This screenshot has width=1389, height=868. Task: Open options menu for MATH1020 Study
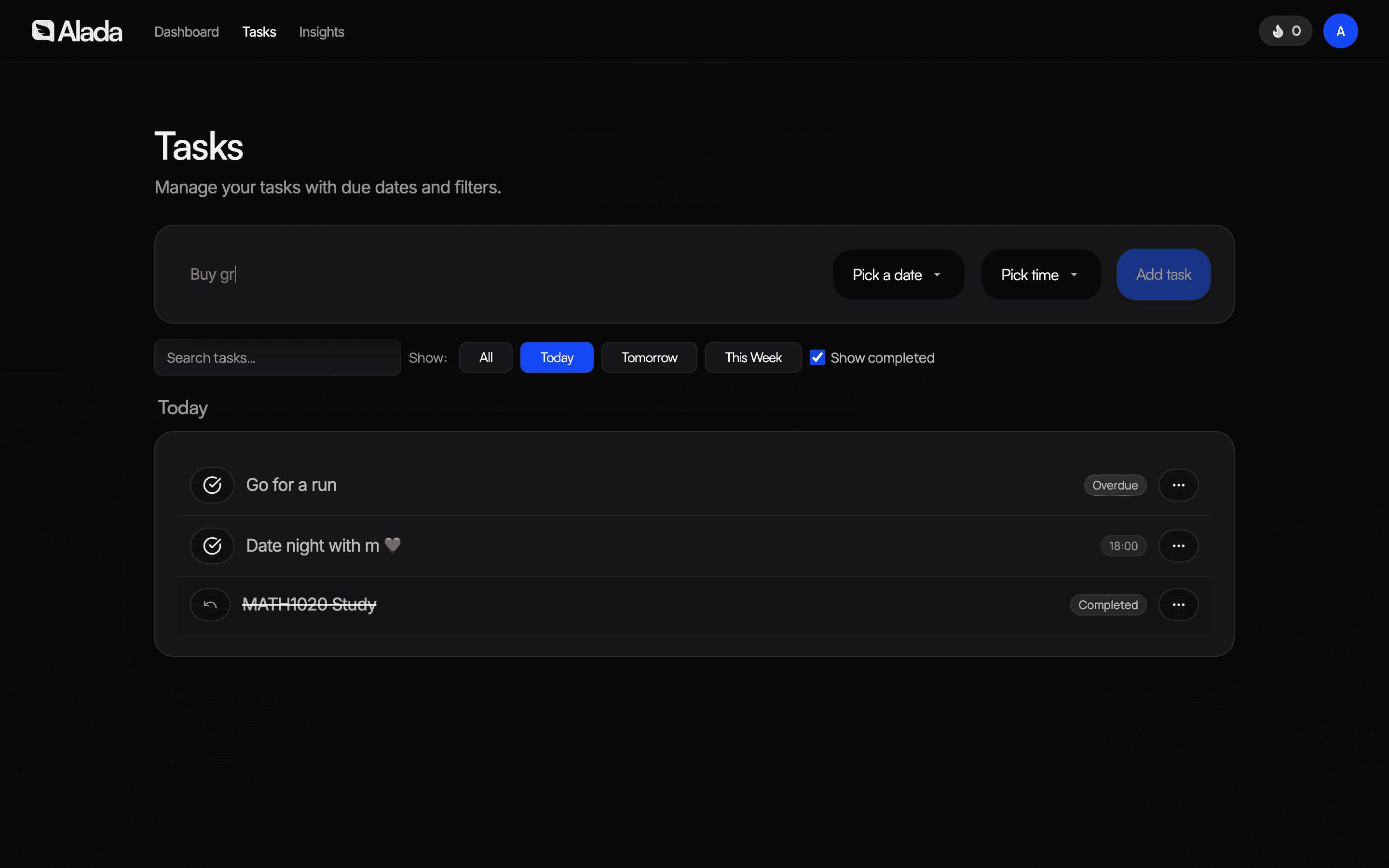click(x=1180, y=604)
